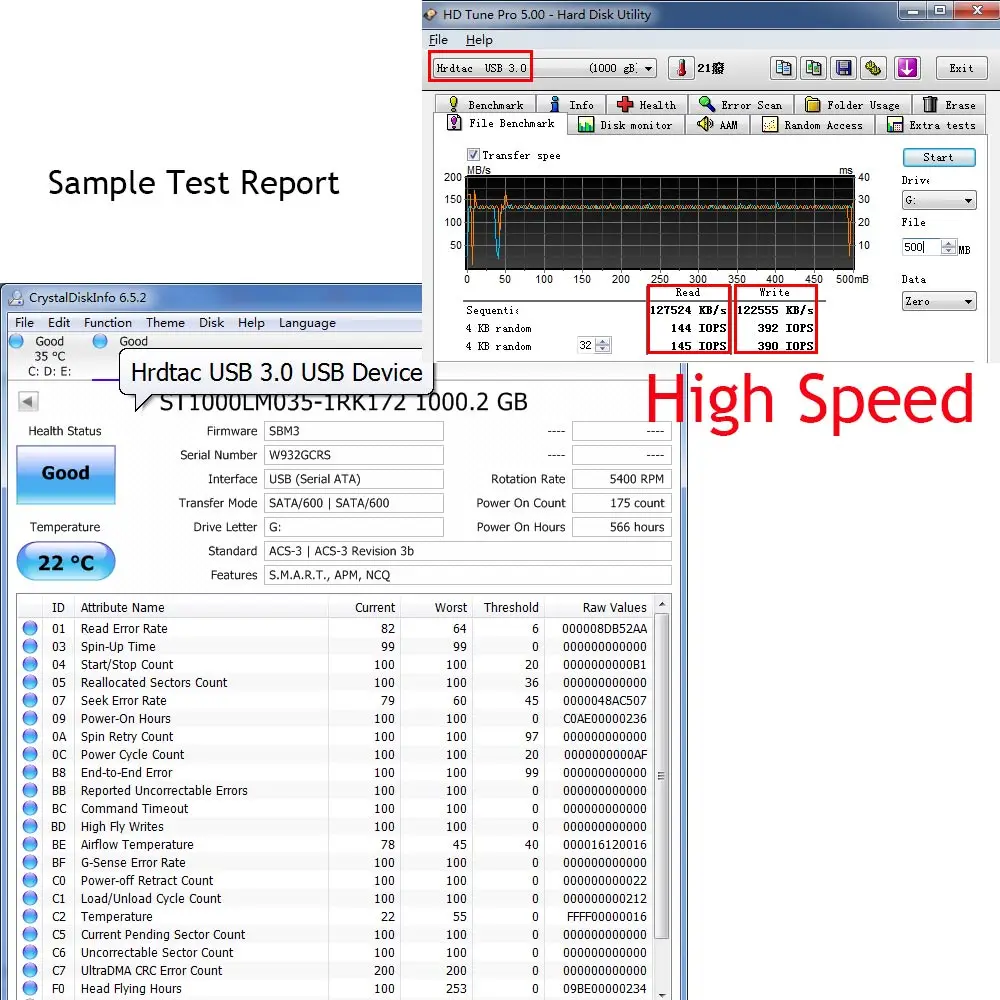
Task: Click the Exit button
Action: point(961,68)
